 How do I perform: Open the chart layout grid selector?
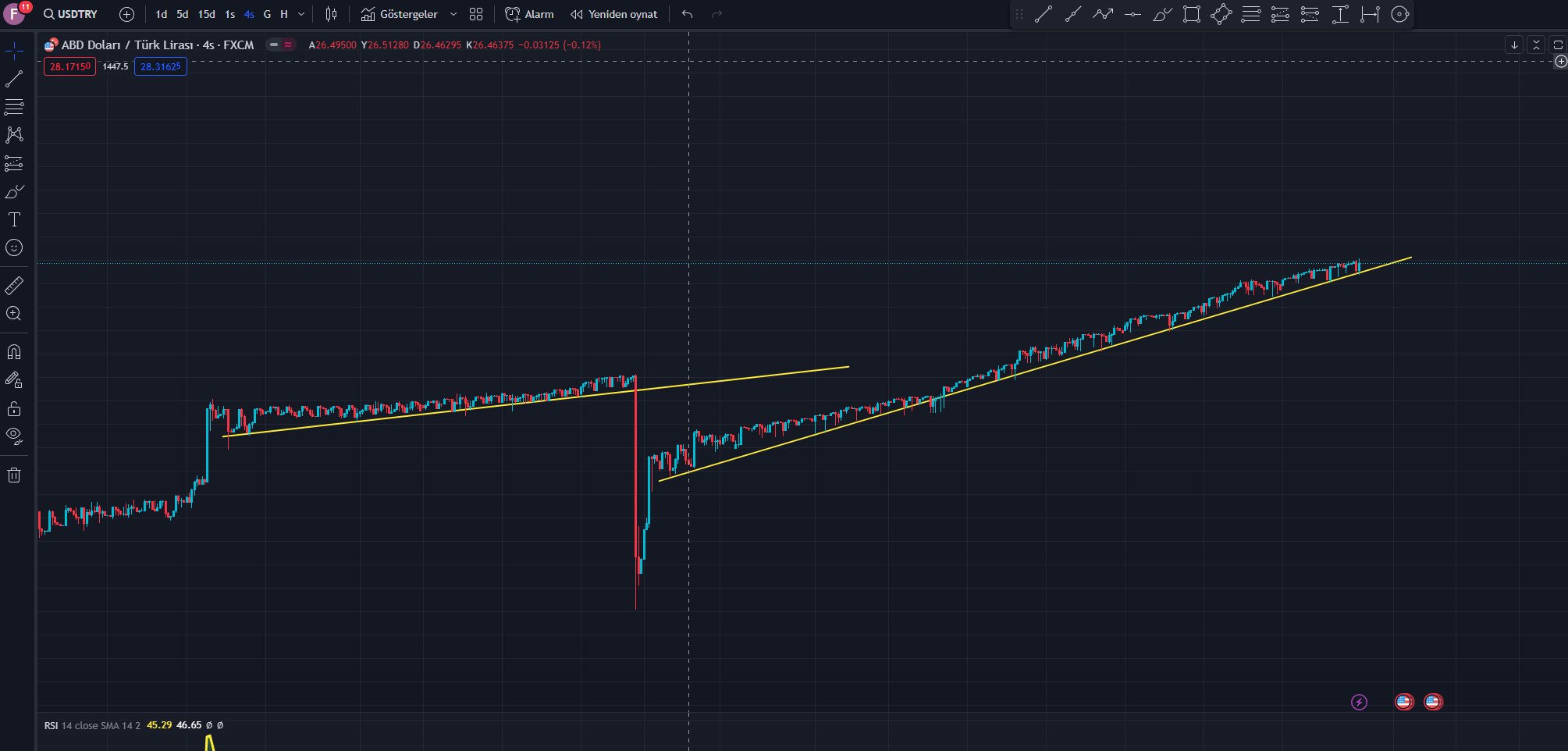[x=476, y=14]
